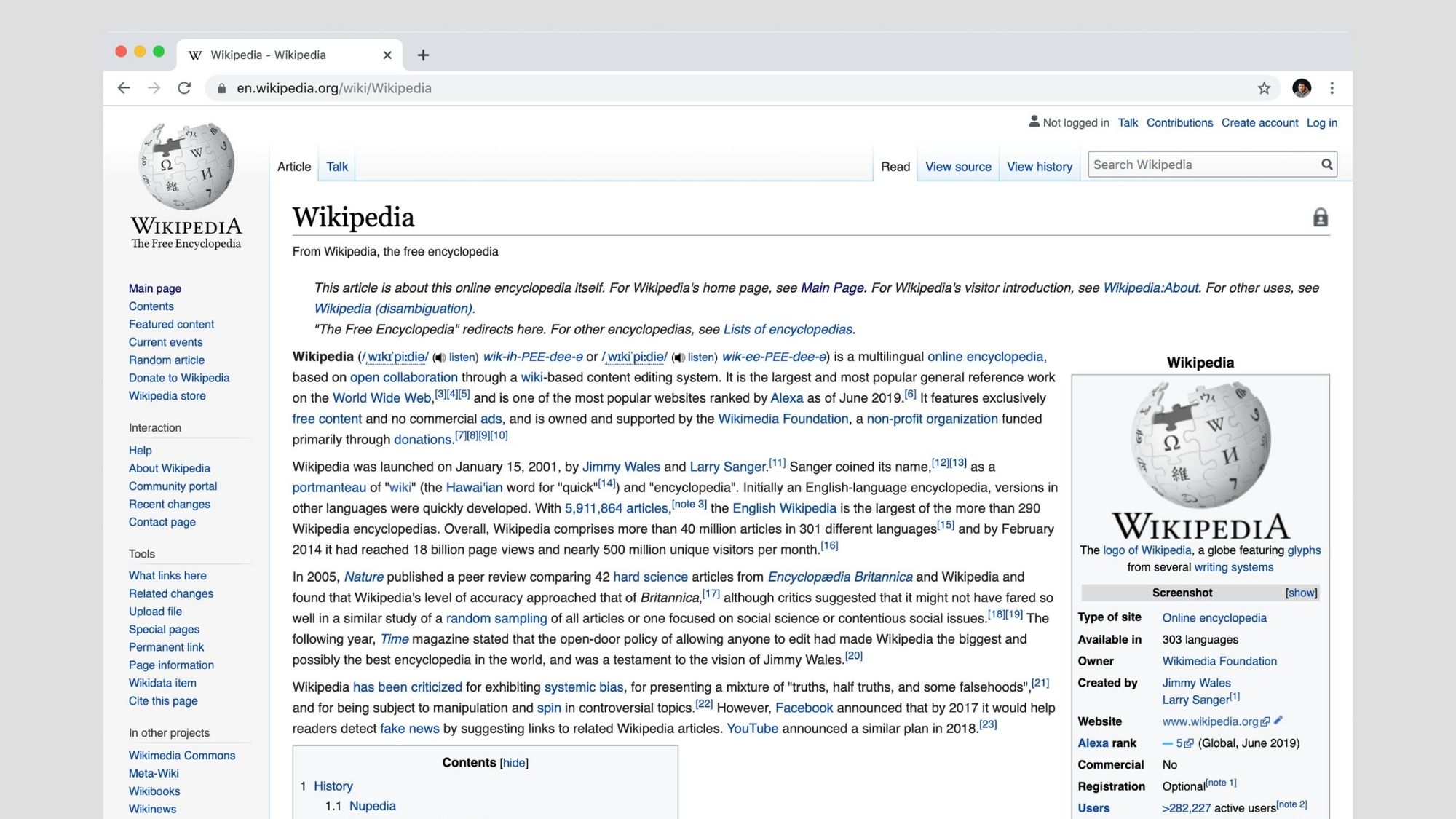Hide the Contents table of the article

click(x=513, y=763)
